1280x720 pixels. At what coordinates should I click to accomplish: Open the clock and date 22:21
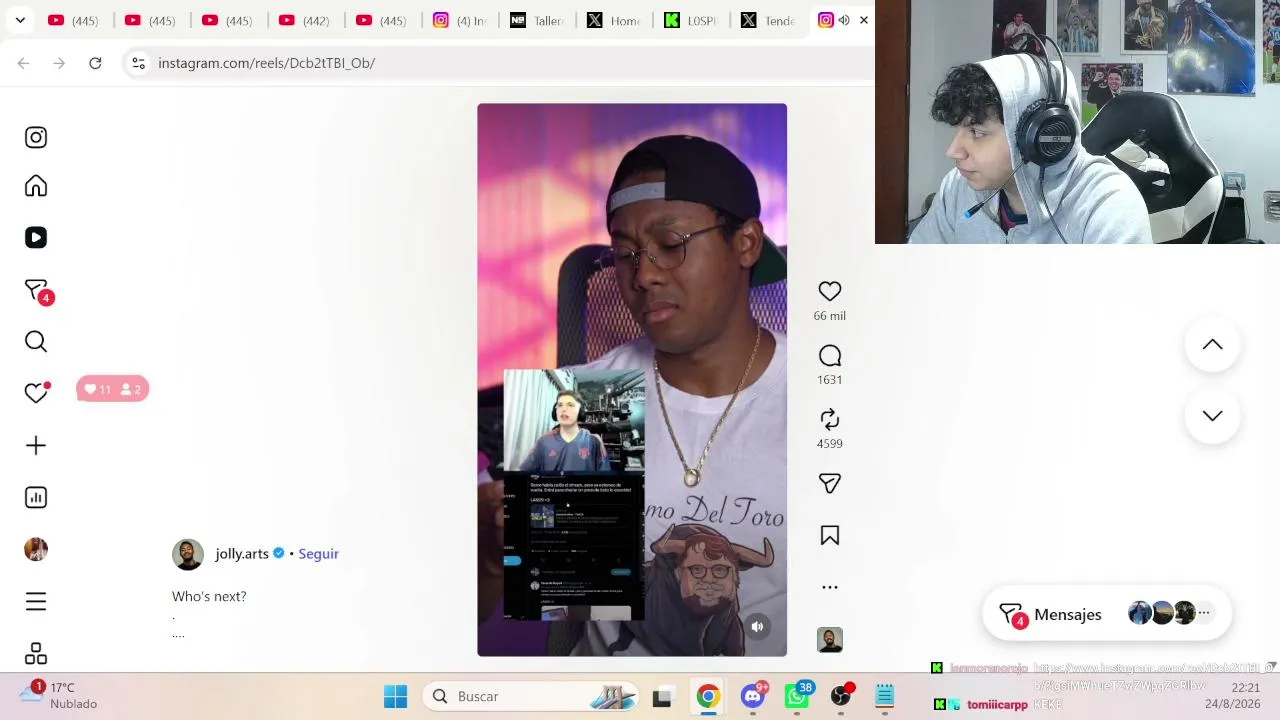pos(1233,696)
